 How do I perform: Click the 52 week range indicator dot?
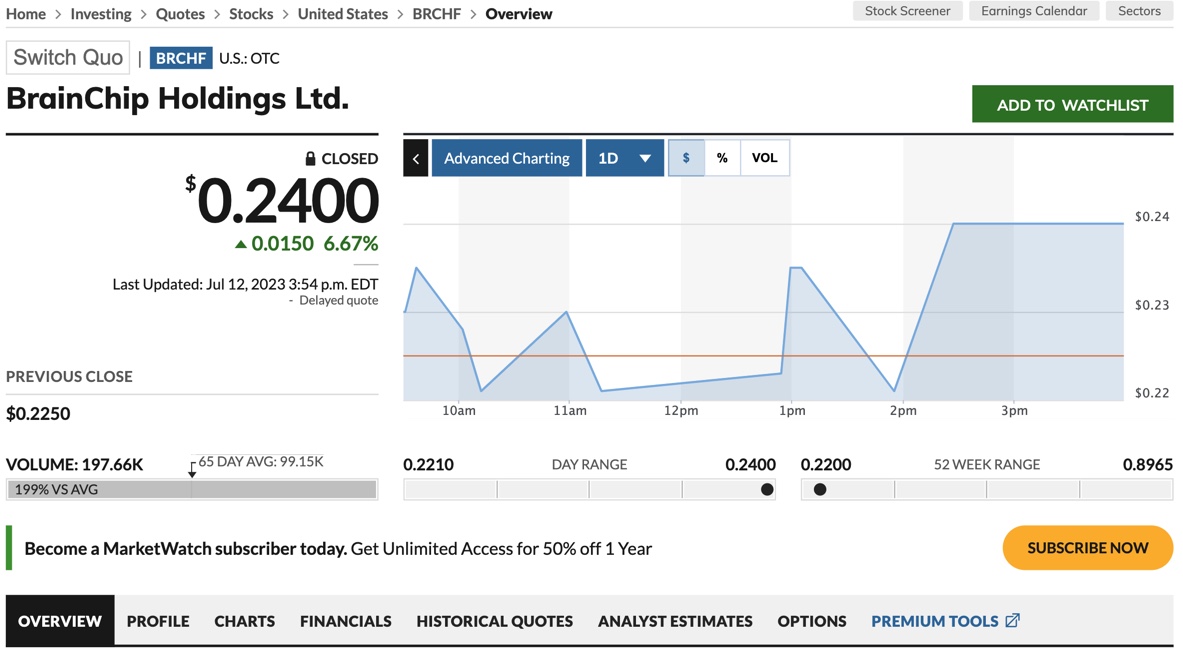[820, 490]
